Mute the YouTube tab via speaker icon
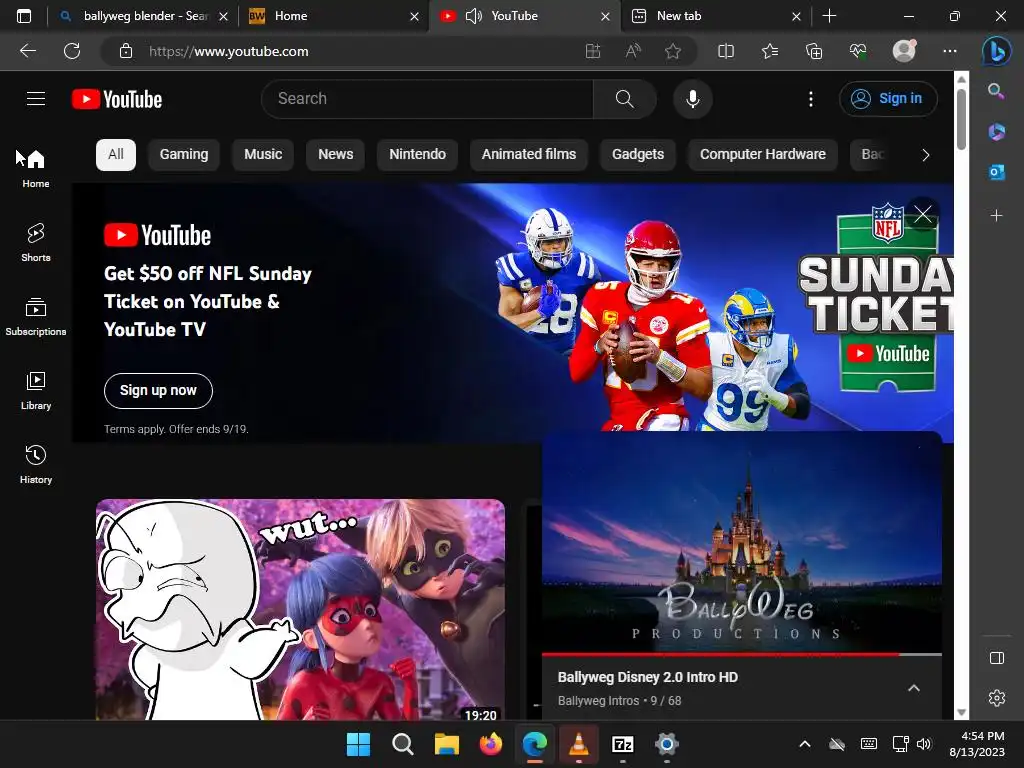1024x768 pixels. (x=473, y=16)
